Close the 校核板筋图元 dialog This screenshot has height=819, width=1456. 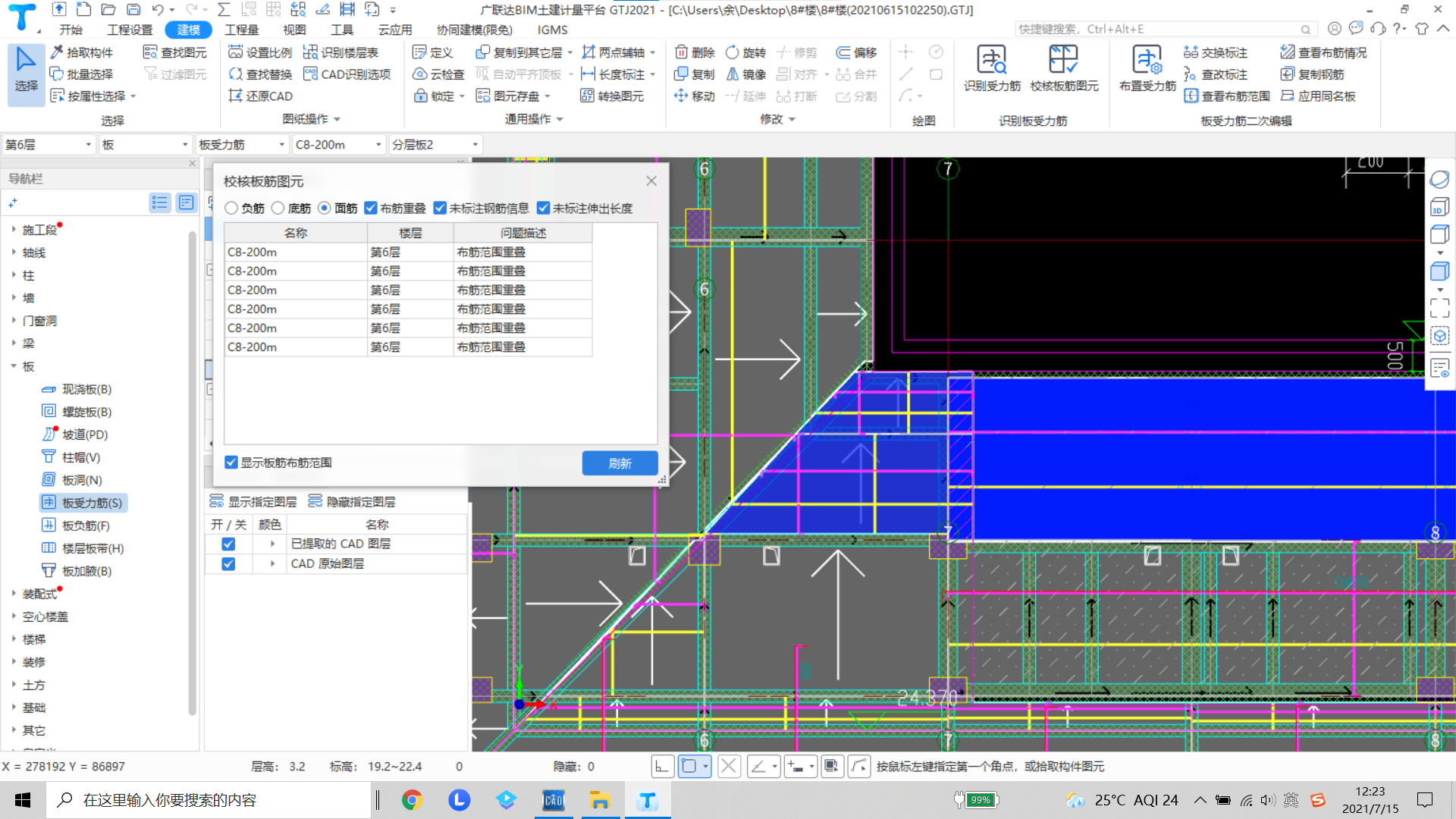(651, 180)
